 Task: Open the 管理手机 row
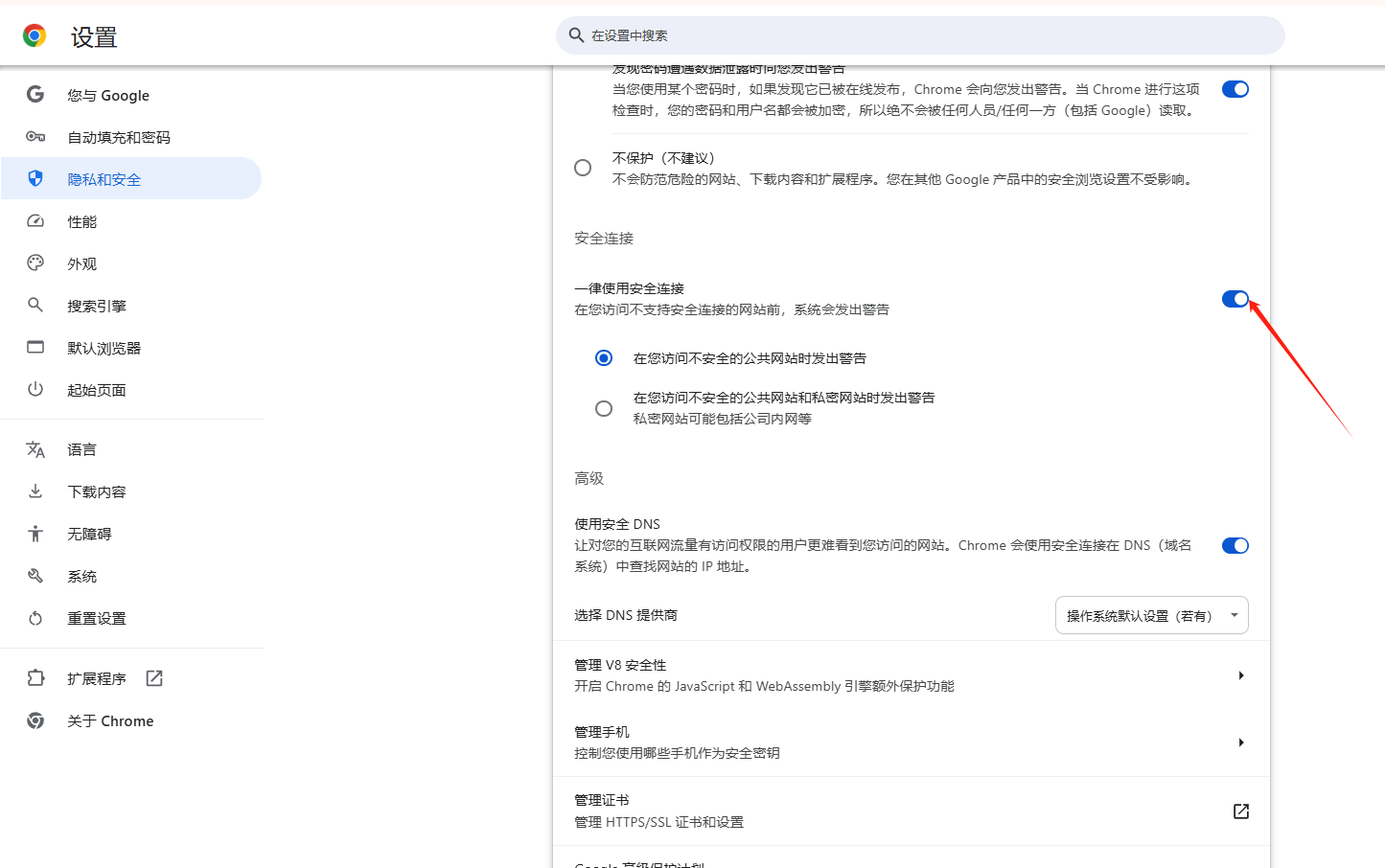click(x=912, y=742)
